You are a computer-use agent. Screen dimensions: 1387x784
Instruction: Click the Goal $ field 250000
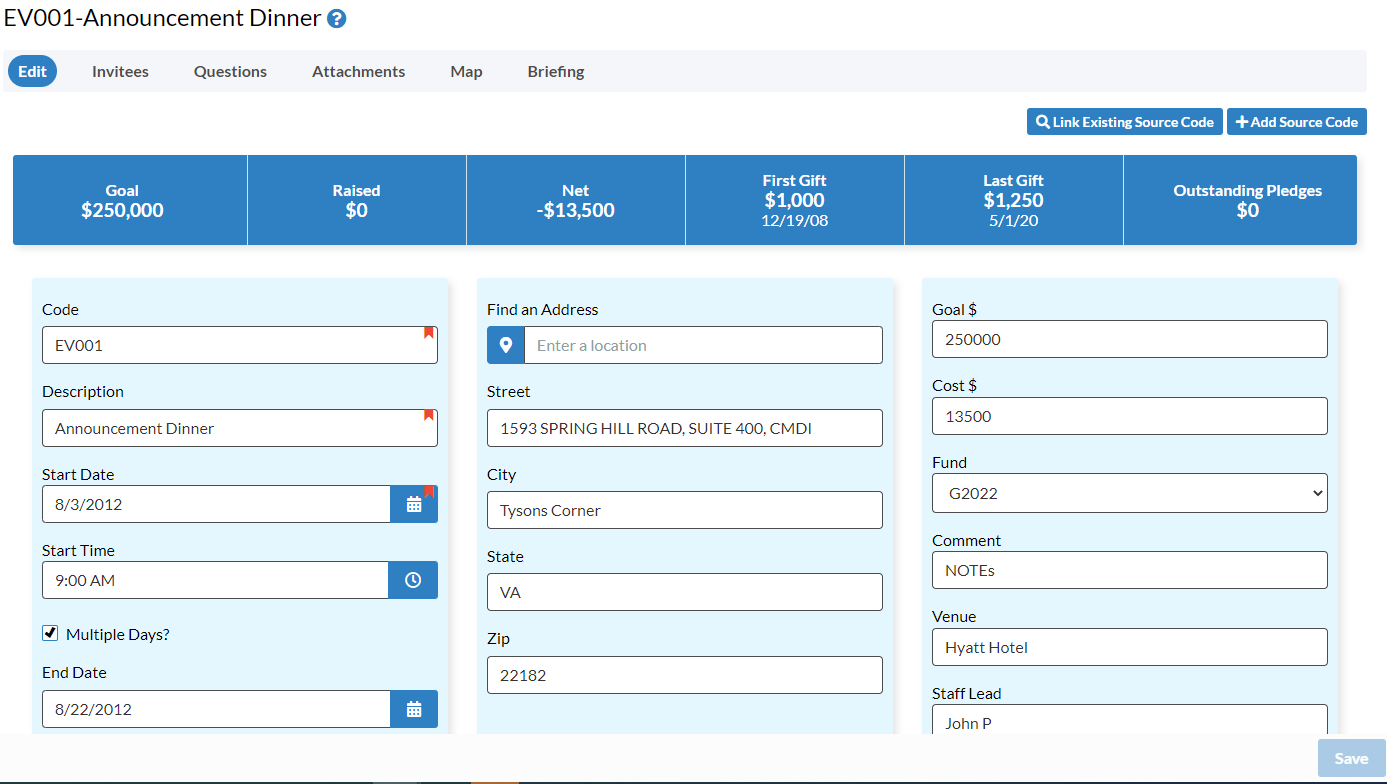pyautogui.click(x=1130, y=339)
